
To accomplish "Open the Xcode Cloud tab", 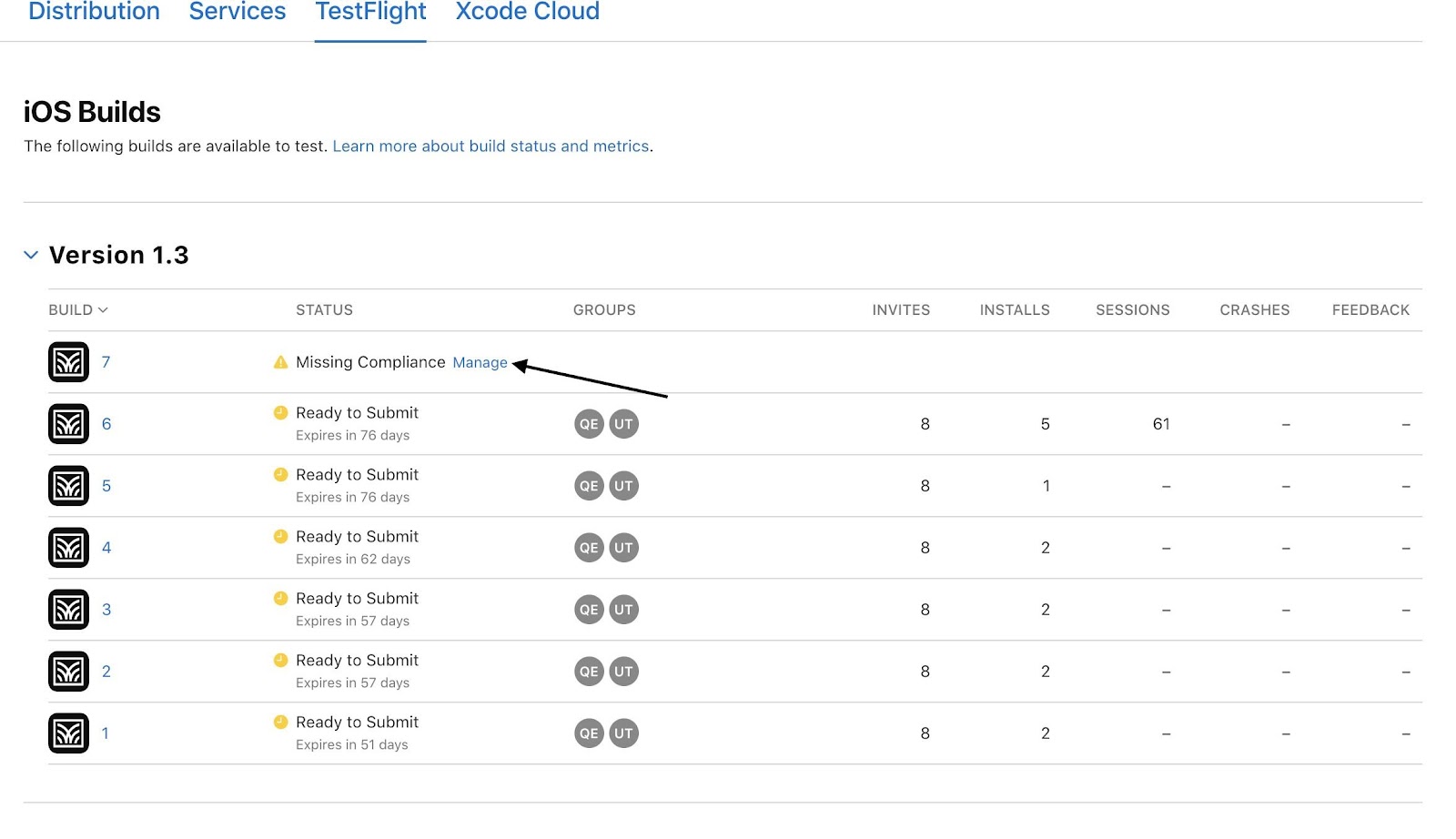I will click(527, 13).
